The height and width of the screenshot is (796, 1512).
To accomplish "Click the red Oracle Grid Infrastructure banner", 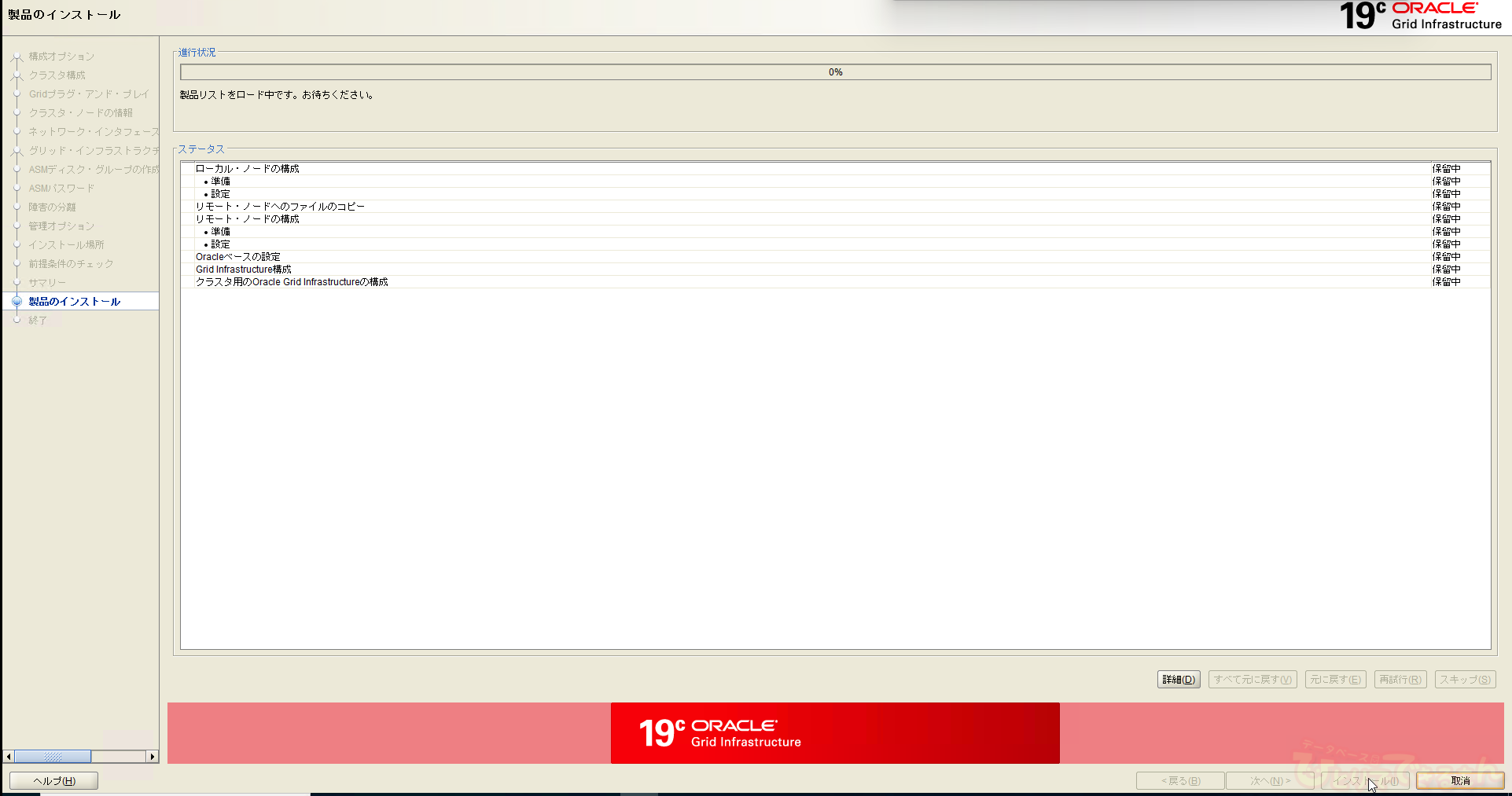I will coord(834,733).
